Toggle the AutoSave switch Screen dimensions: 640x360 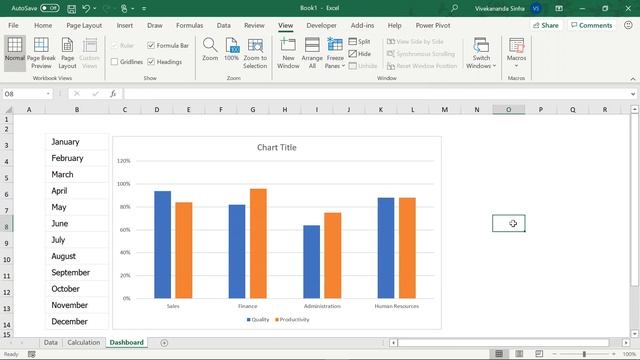click(49, 8)
